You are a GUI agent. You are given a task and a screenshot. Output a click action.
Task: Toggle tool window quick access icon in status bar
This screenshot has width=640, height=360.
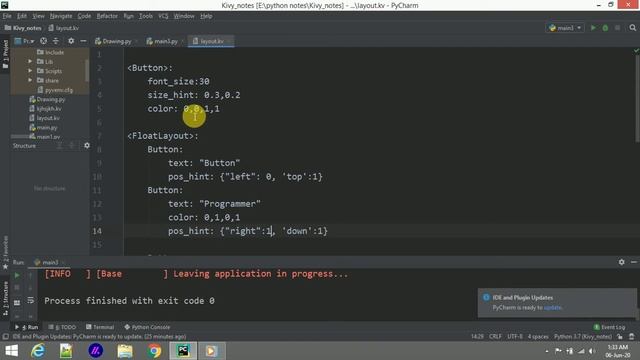pyautogui.click(x=5, y=337)
